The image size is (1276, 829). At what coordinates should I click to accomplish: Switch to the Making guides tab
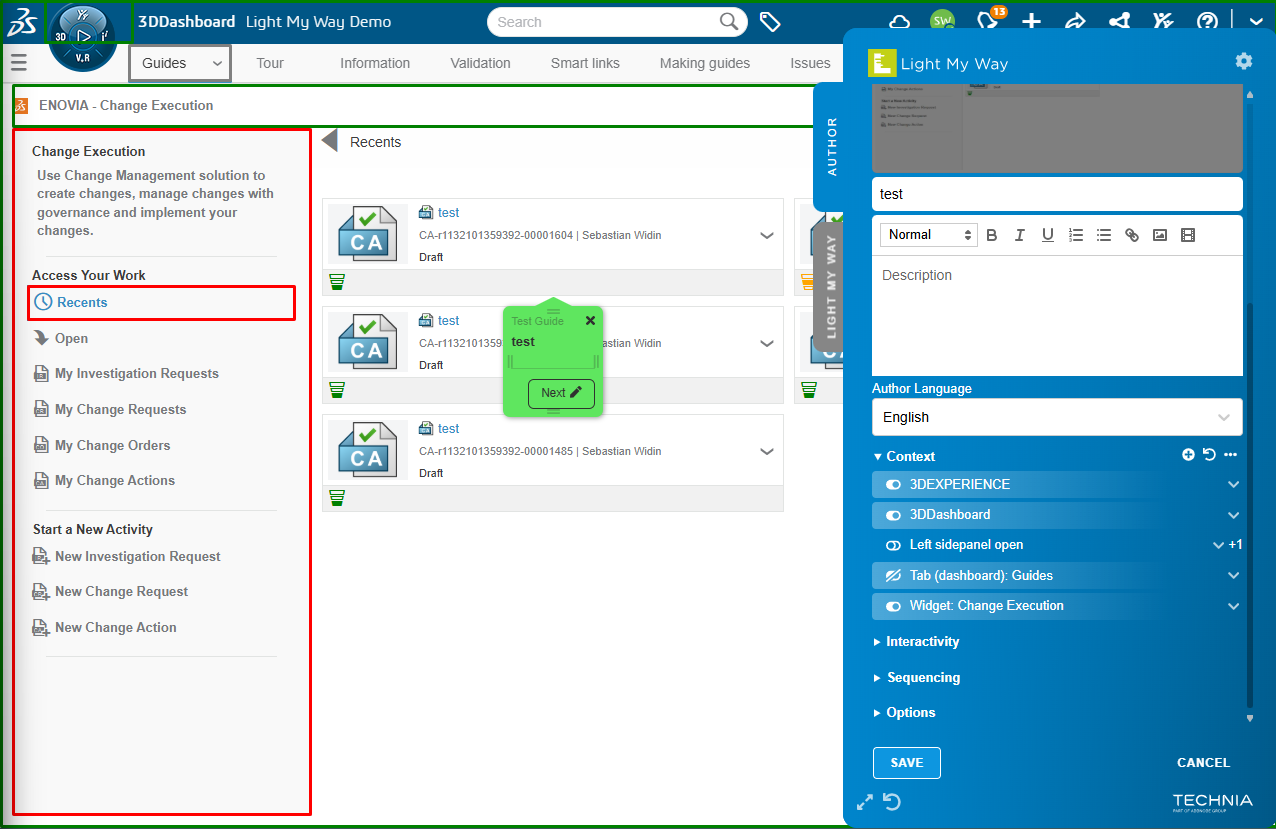705,63
